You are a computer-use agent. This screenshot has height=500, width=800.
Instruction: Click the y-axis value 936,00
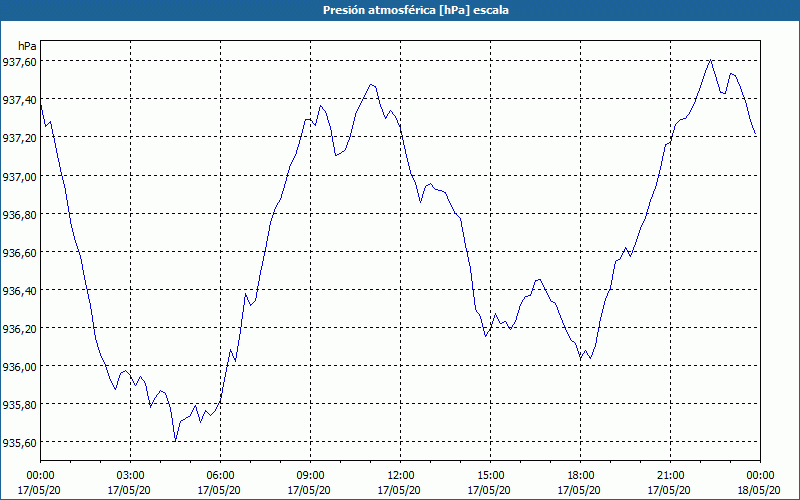click(19, 367)
